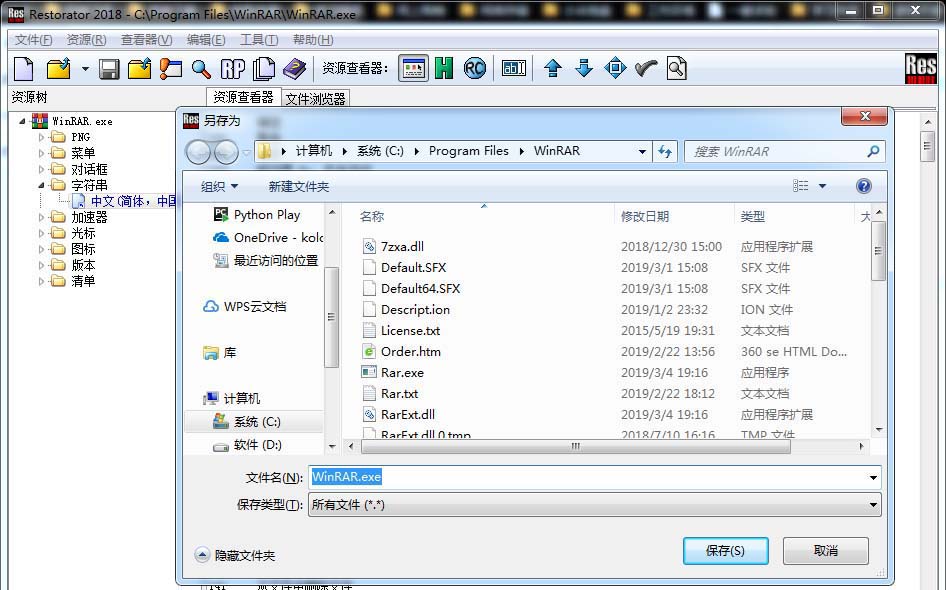Open 系统 (C:) in navigation pane
Screen dimensions: 946x590
(256, 422)
